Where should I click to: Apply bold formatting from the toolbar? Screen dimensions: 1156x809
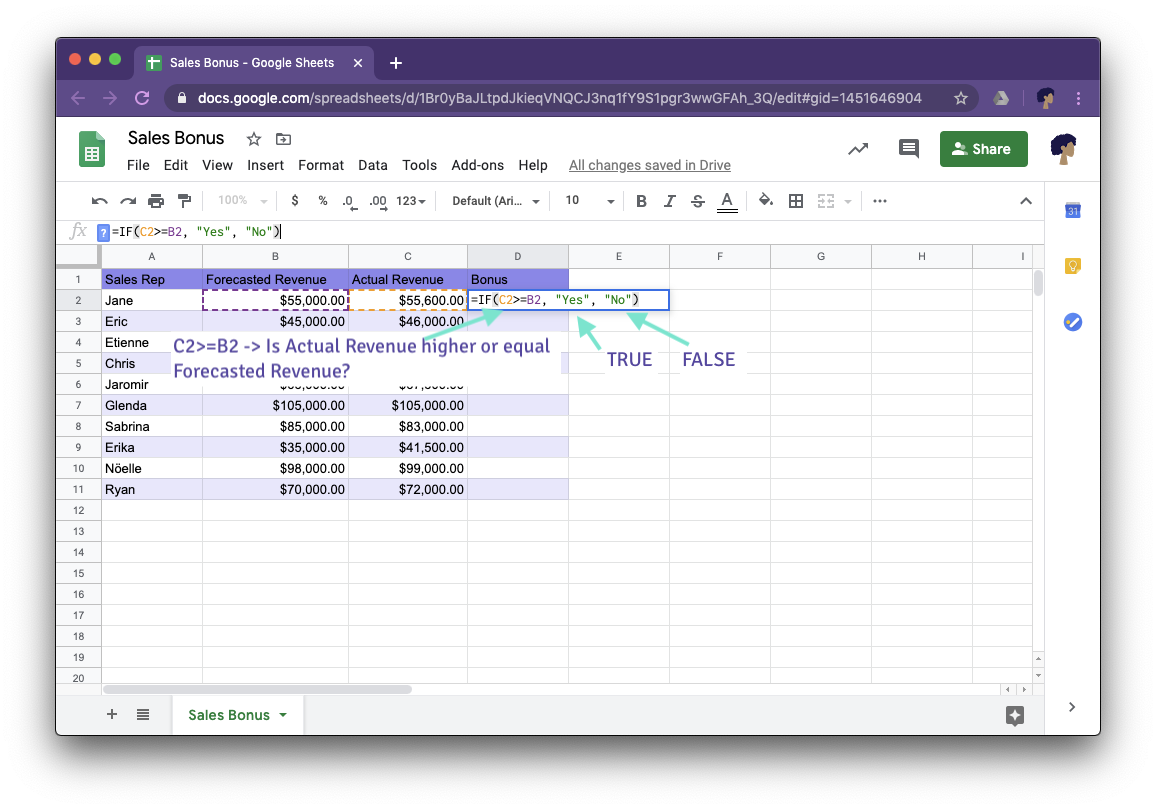pyautogui.click(x=641, y=201)
